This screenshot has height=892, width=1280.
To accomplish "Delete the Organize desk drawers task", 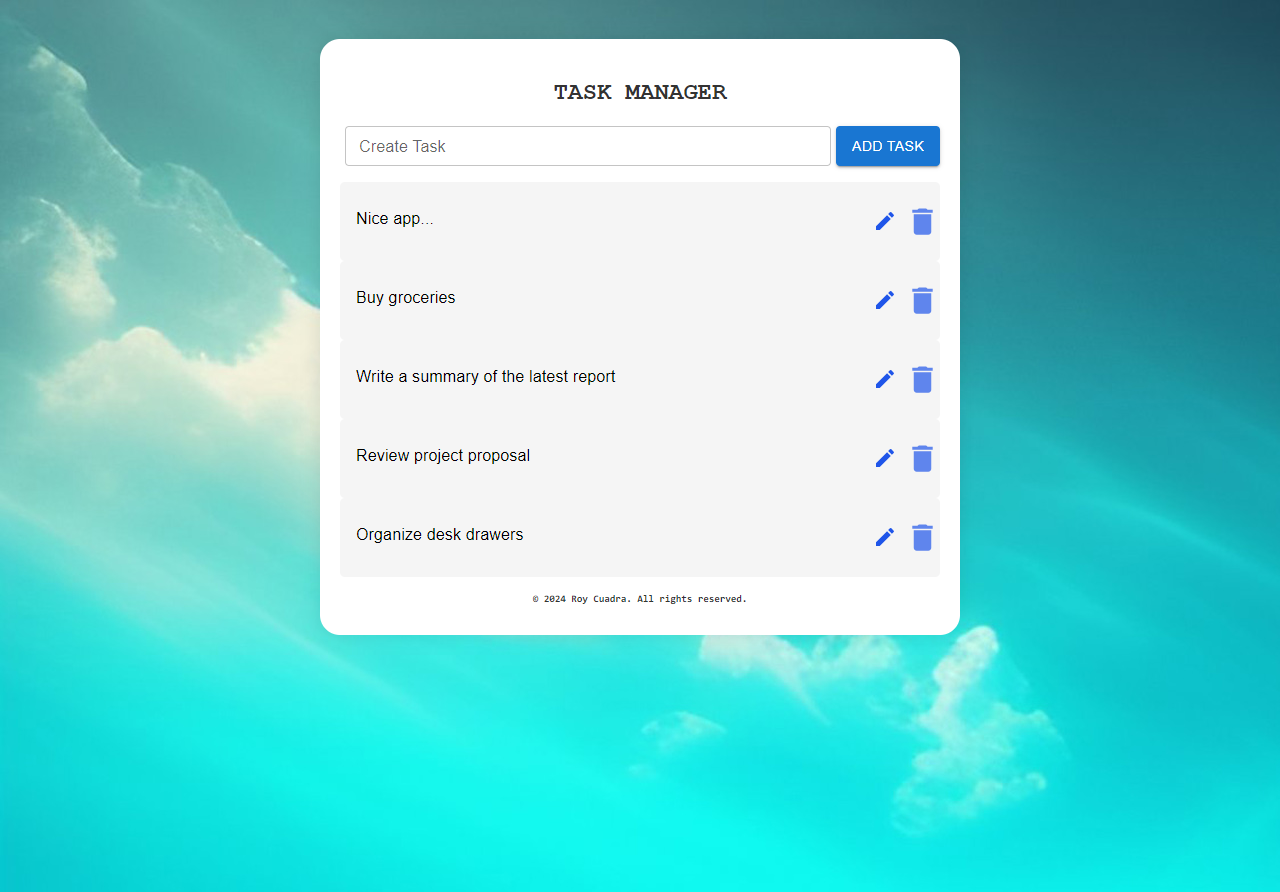I will [922, 537].
